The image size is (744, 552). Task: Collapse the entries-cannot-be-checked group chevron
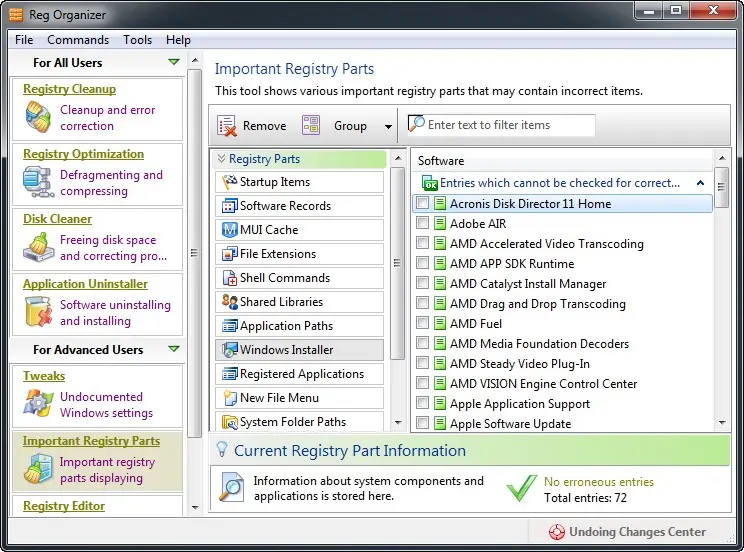click(700, 183)
